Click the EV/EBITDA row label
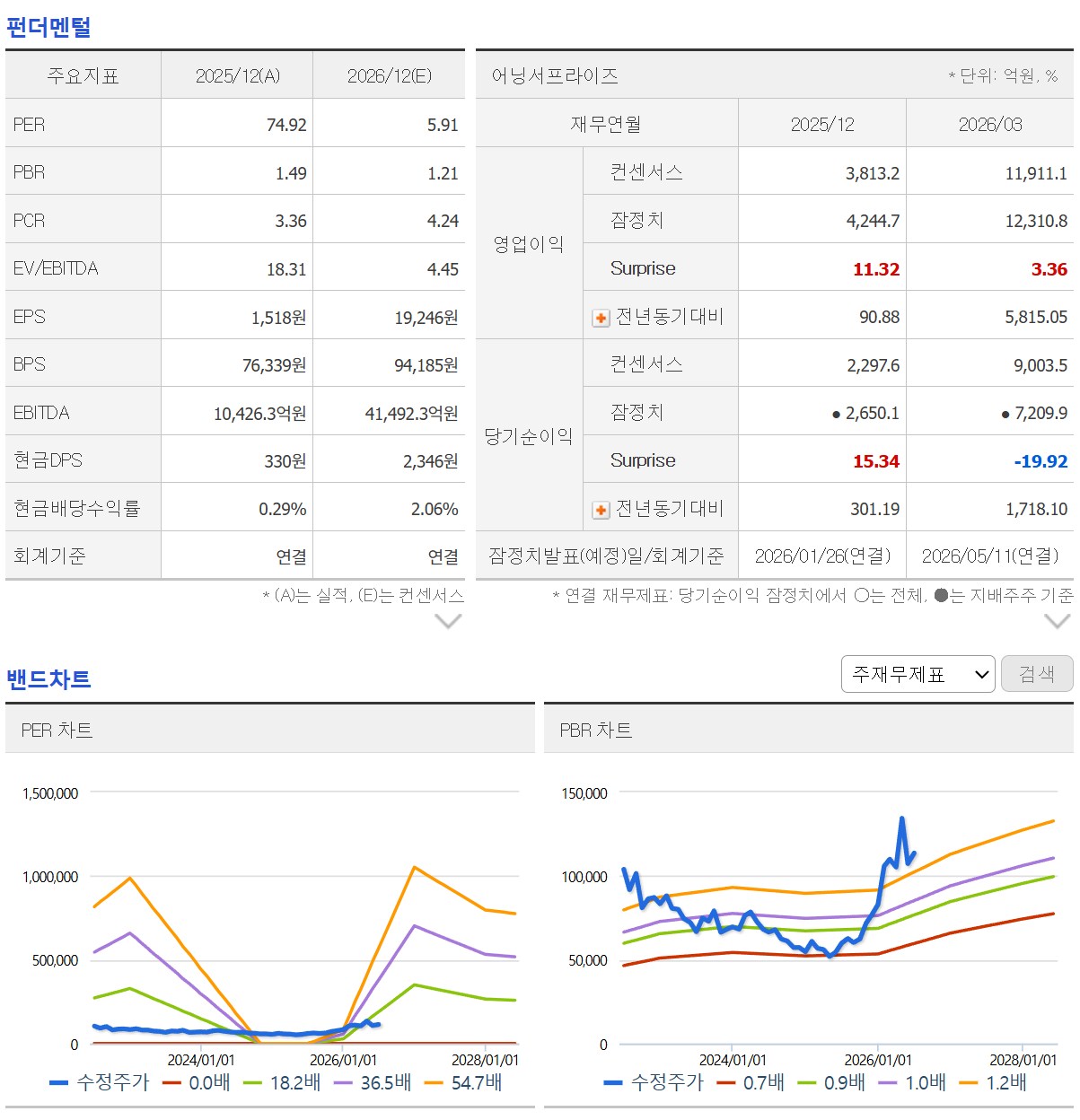 [x=56, y=268]
